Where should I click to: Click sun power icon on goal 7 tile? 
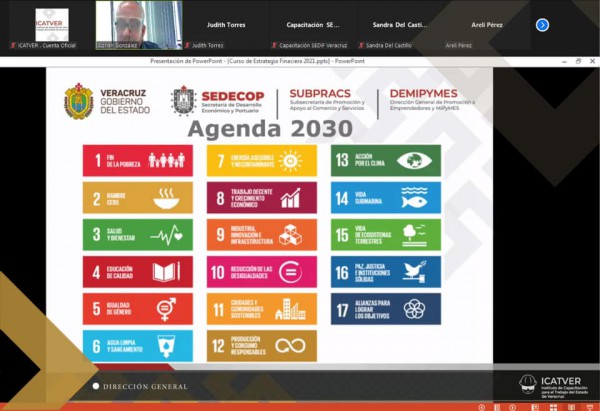(290, 161)
